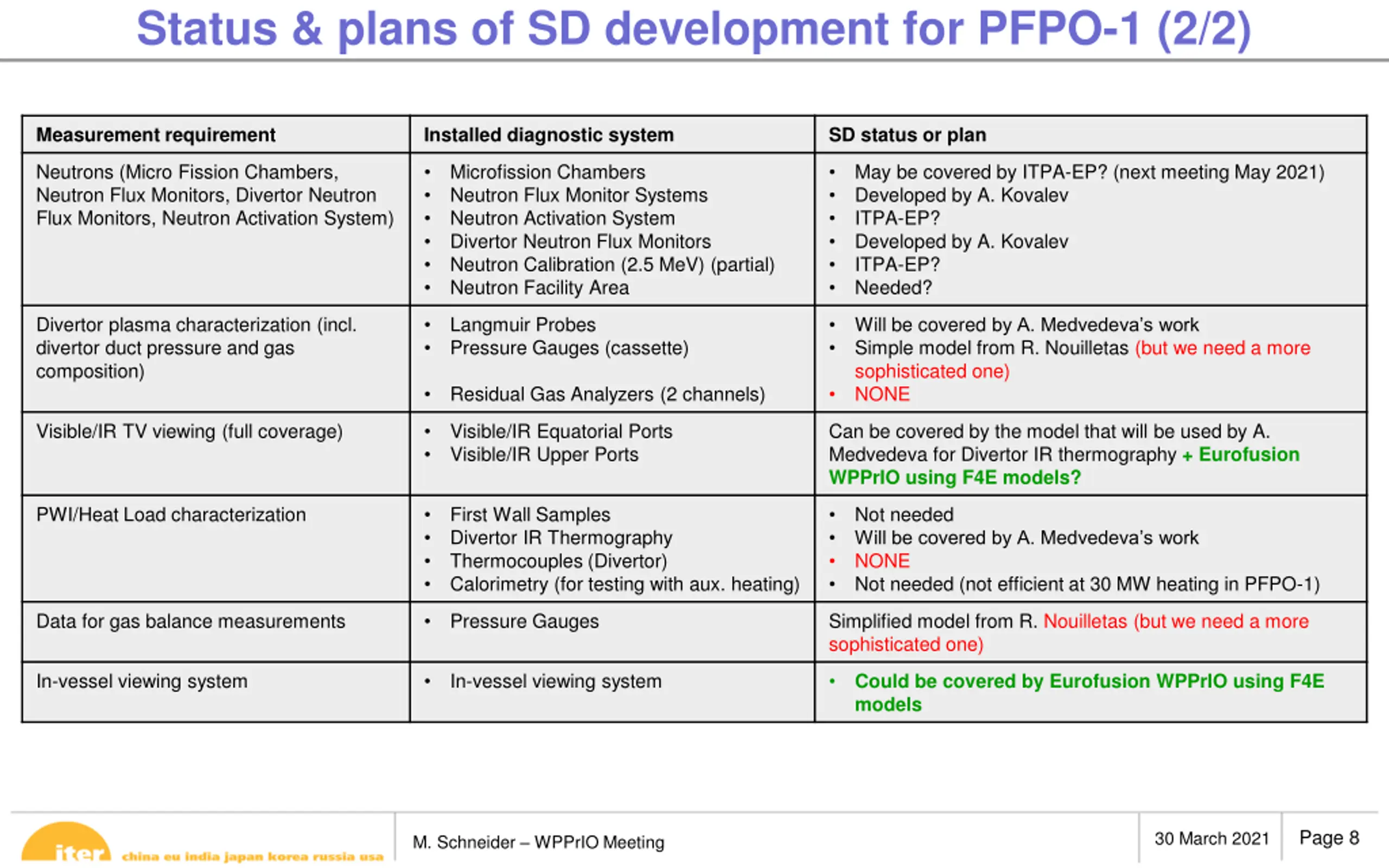Image resolution: width=1389 pixels, height=868 pixels.
Task: Click 'In-vessel viewing system' bullet in diagnostic column
Action: click(556, 681)
